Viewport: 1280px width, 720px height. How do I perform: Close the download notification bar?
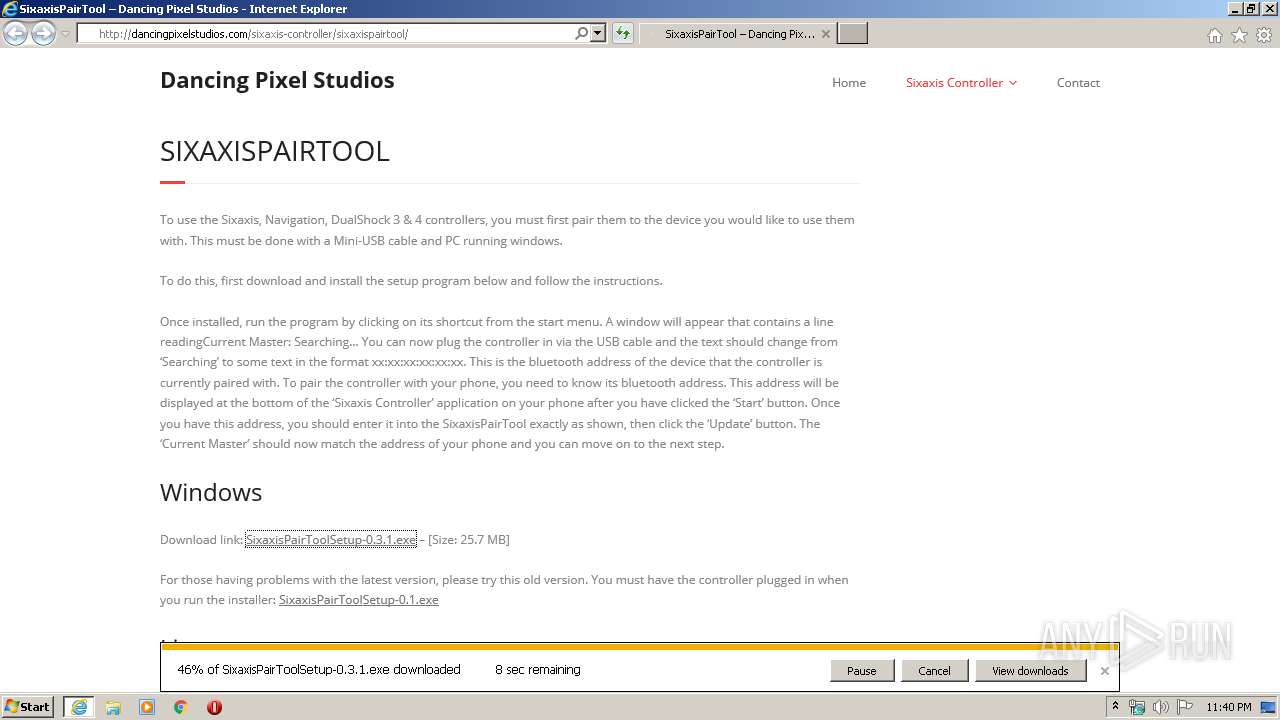(1104, 671)
